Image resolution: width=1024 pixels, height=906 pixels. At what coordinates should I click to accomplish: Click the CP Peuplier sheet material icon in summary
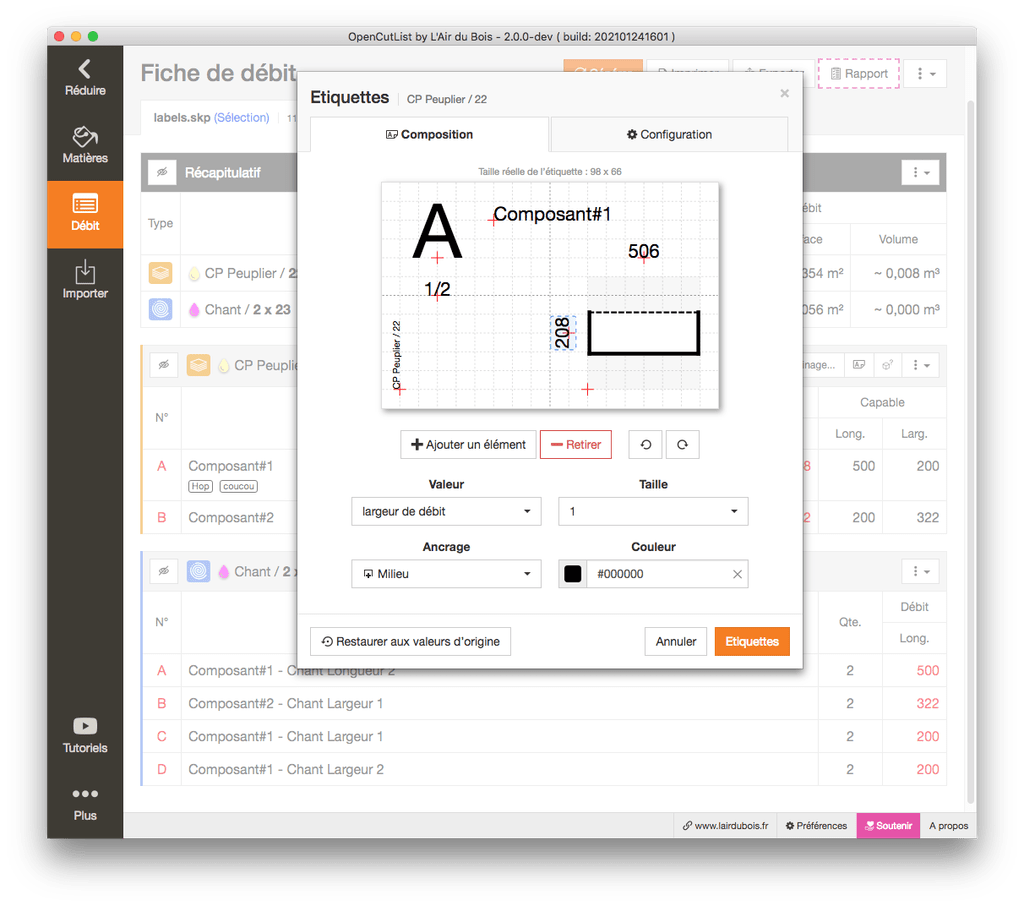[x=160, y=273]
